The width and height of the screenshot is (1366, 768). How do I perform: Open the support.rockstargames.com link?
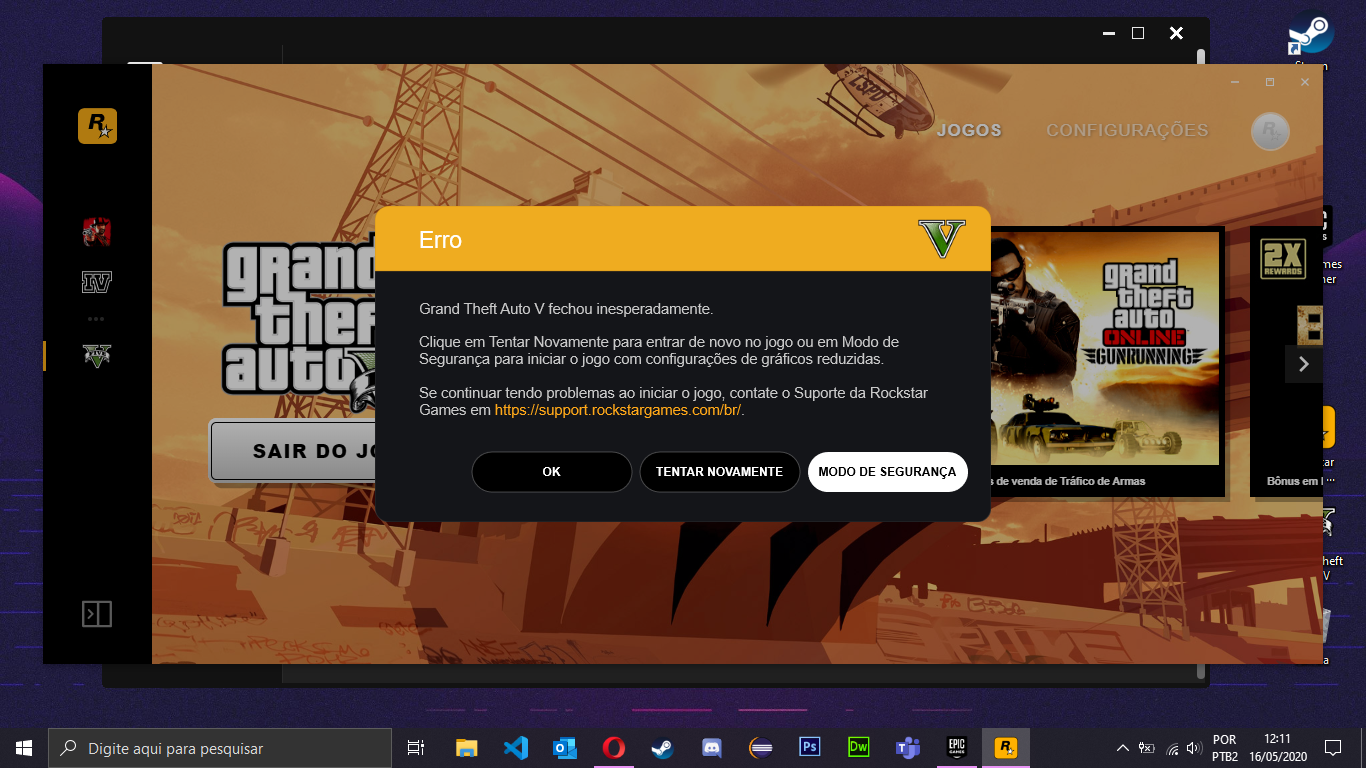(x=618, y=410)
